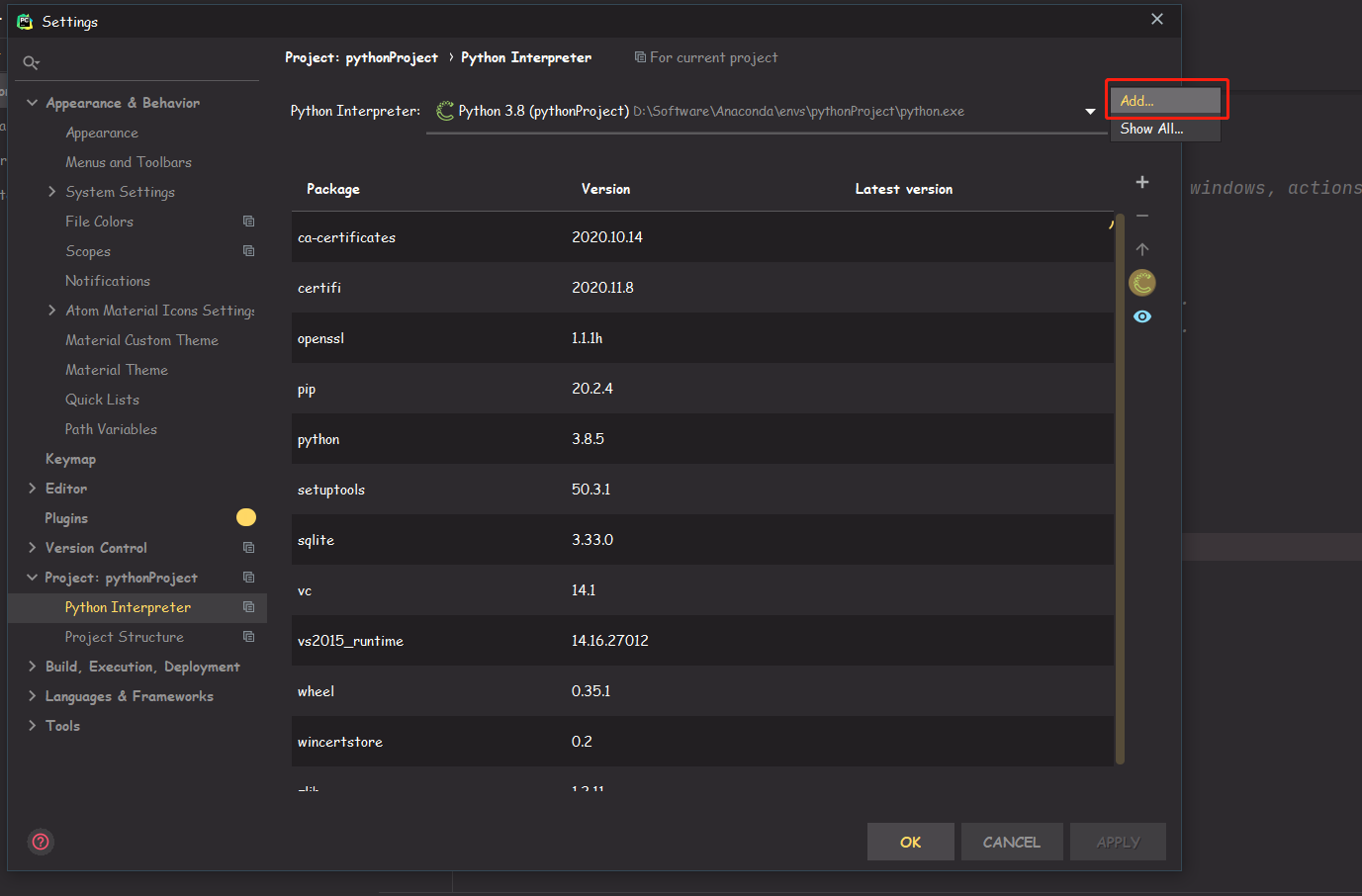Expand Build, Execution, Deployment section
The height and width of the screenshot is (896, 1362).
coord(33,667)
